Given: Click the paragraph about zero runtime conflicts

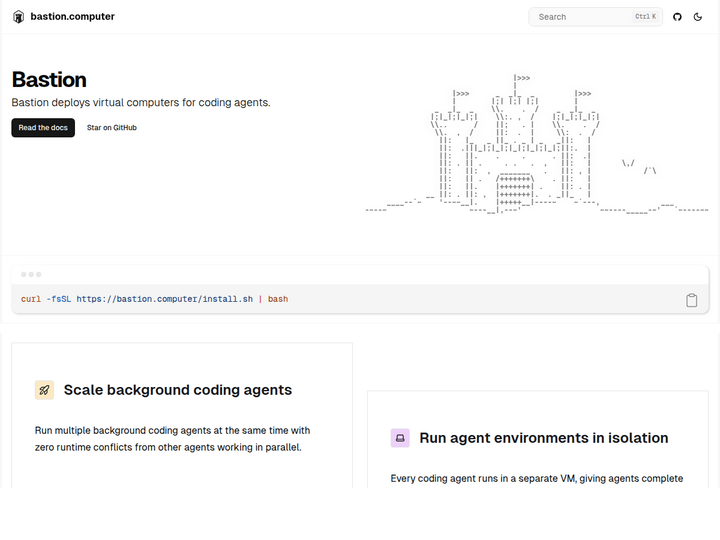Looking at the screenshot, I should point(172,439).
